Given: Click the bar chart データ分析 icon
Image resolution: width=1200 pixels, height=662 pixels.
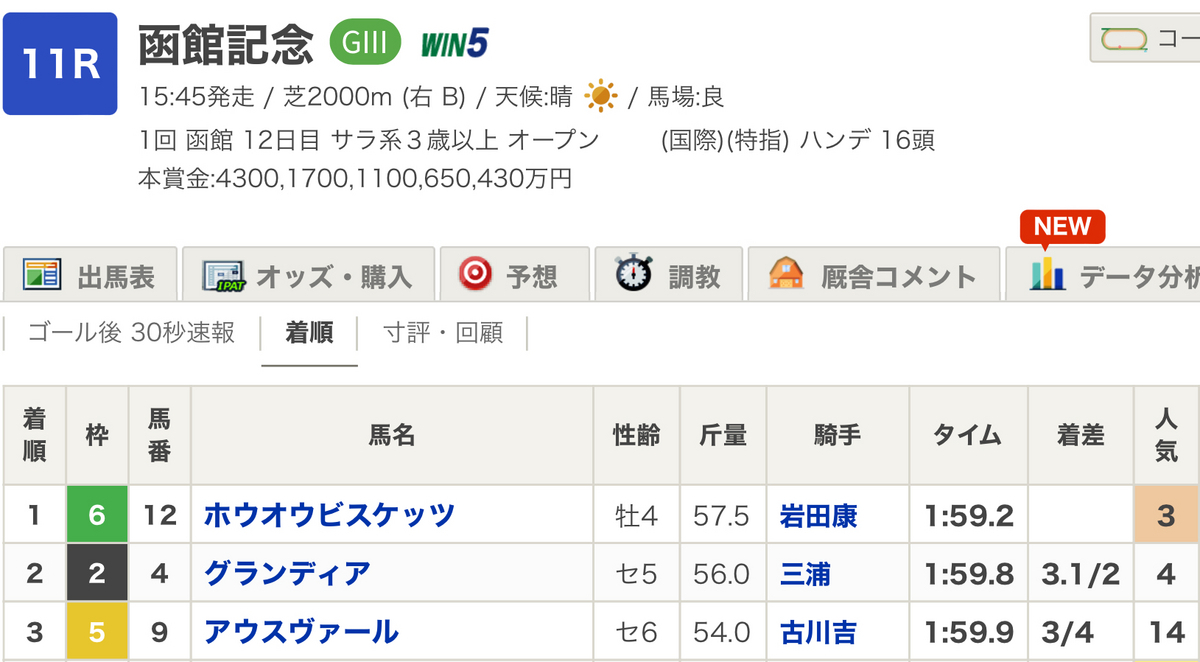Looking at the screenshot, I should click(1047, 273).
